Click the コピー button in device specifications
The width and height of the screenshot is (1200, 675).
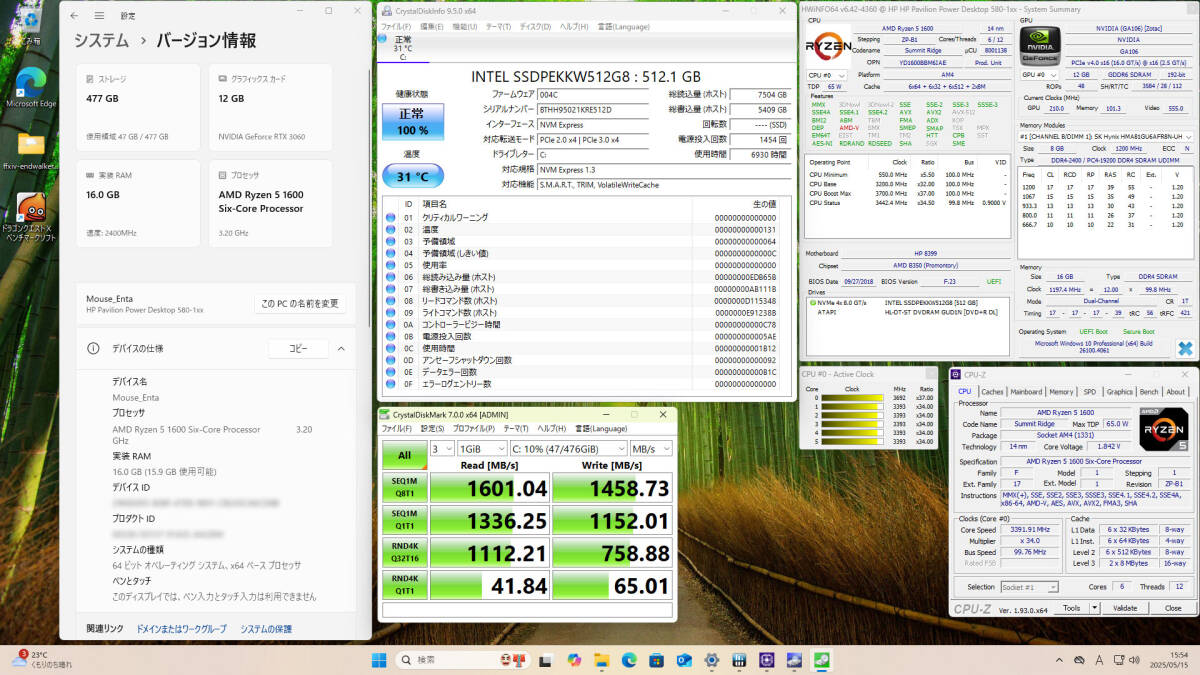(x=298, y=348)
